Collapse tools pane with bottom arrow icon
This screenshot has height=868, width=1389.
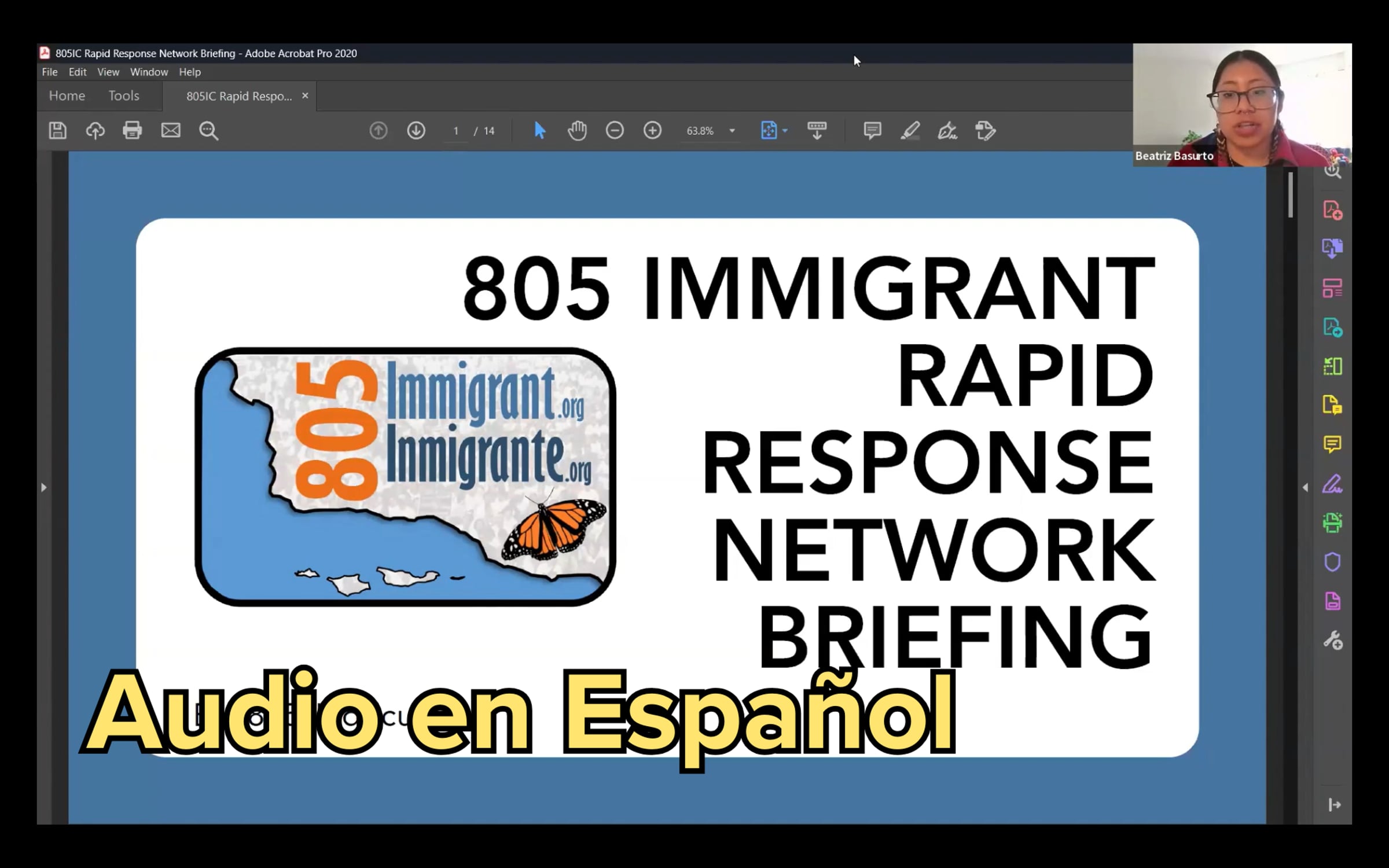[x=1335, y=804]
